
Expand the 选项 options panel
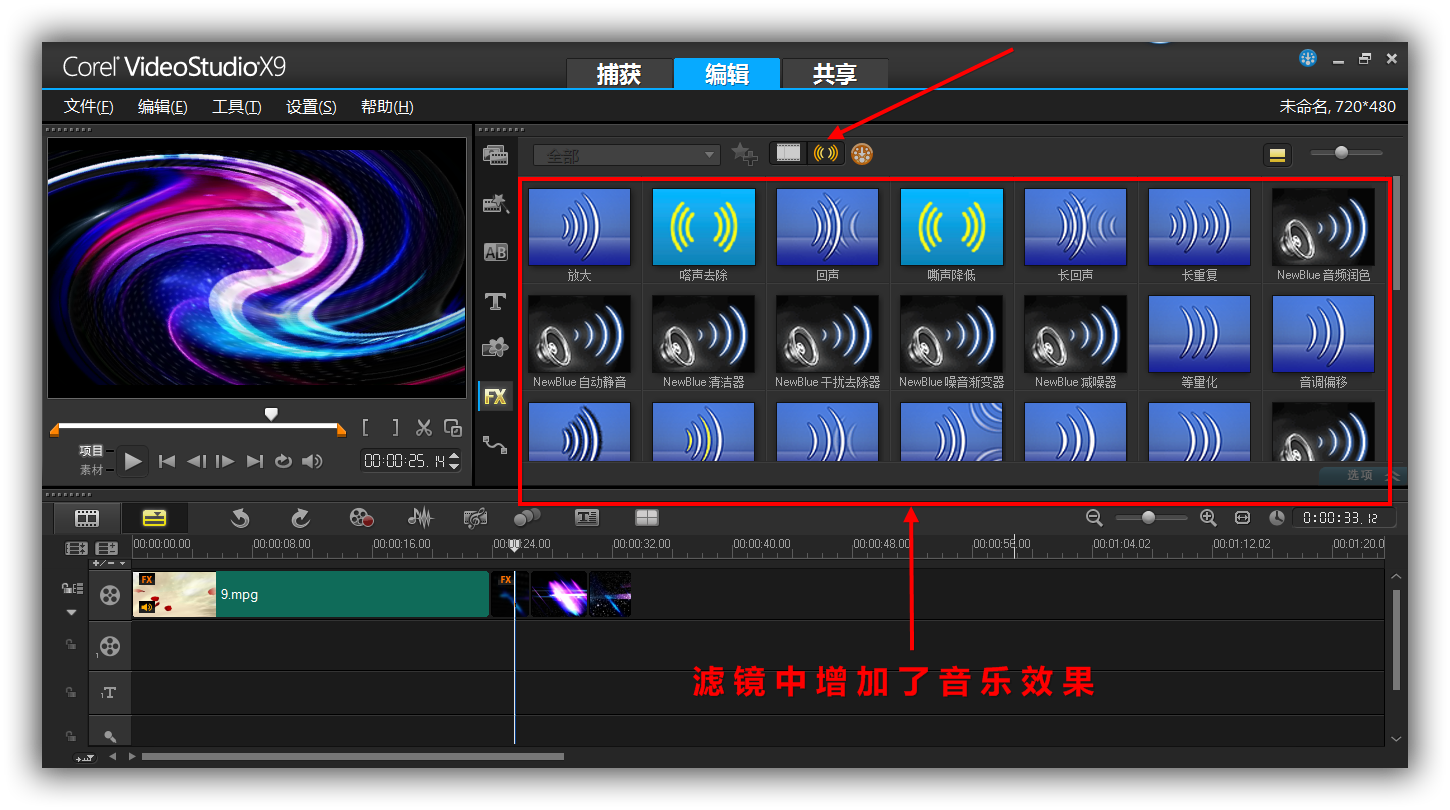(1362, 475)
